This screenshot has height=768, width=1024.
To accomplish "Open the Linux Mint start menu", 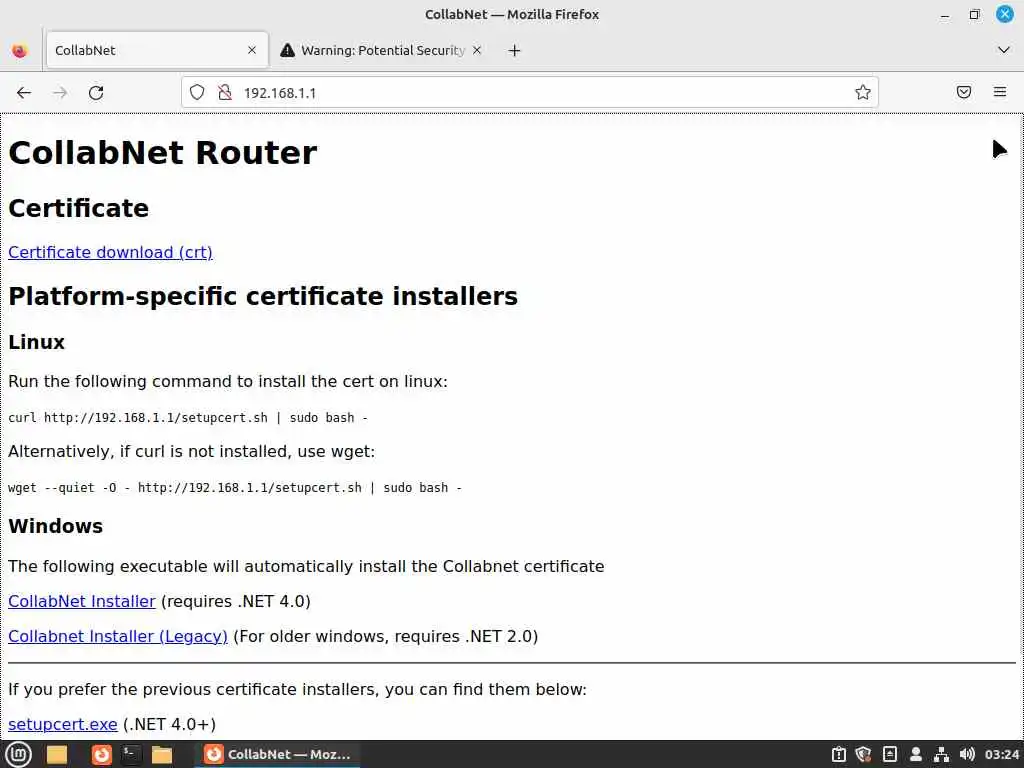I will (x=19, y=754).
